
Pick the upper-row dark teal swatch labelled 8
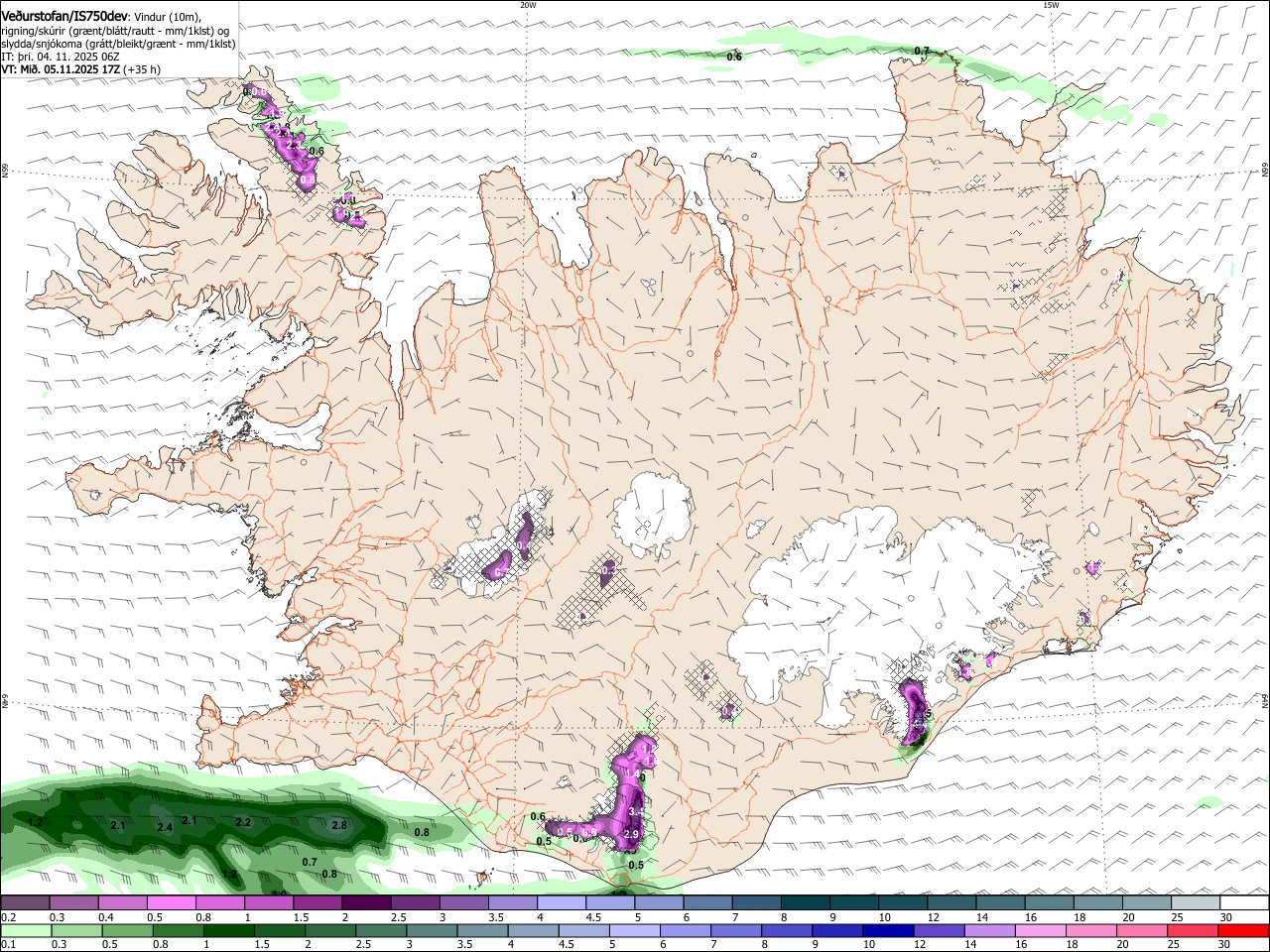pyautogui.click(x=806, y=903)
